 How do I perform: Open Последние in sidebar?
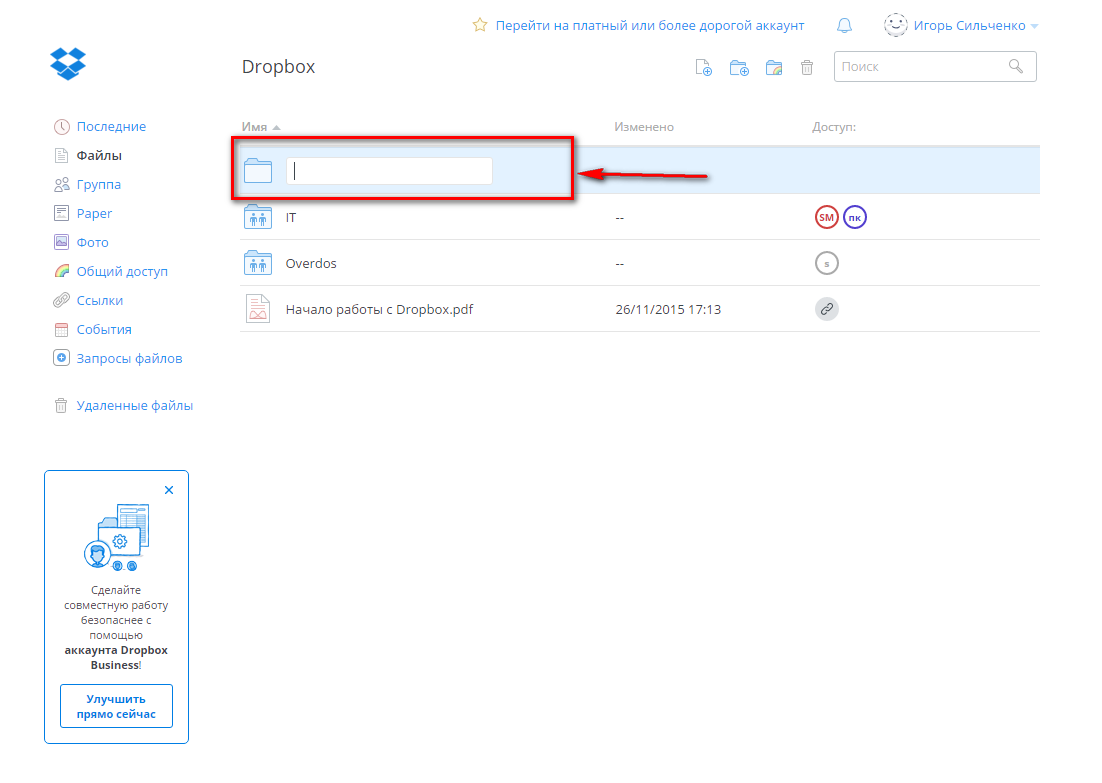[111, 127]
